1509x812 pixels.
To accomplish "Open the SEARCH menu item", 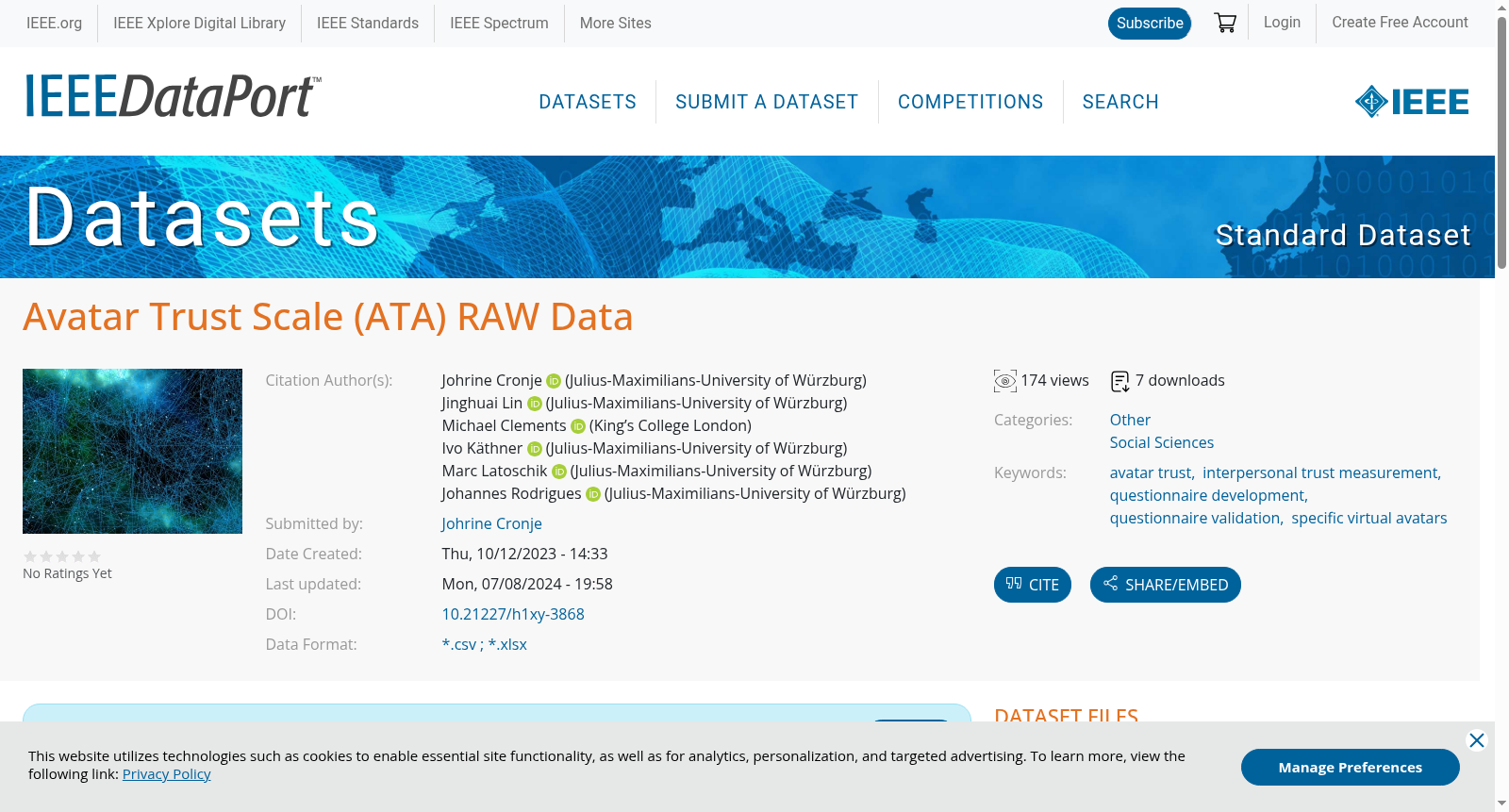I will coord(1120,102).
